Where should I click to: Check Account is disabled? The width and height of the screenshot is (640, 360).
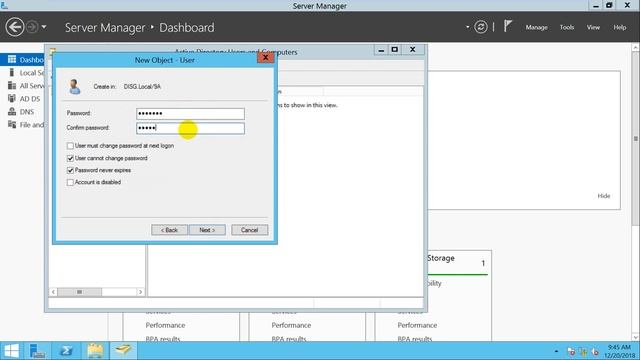coord(70,182)
